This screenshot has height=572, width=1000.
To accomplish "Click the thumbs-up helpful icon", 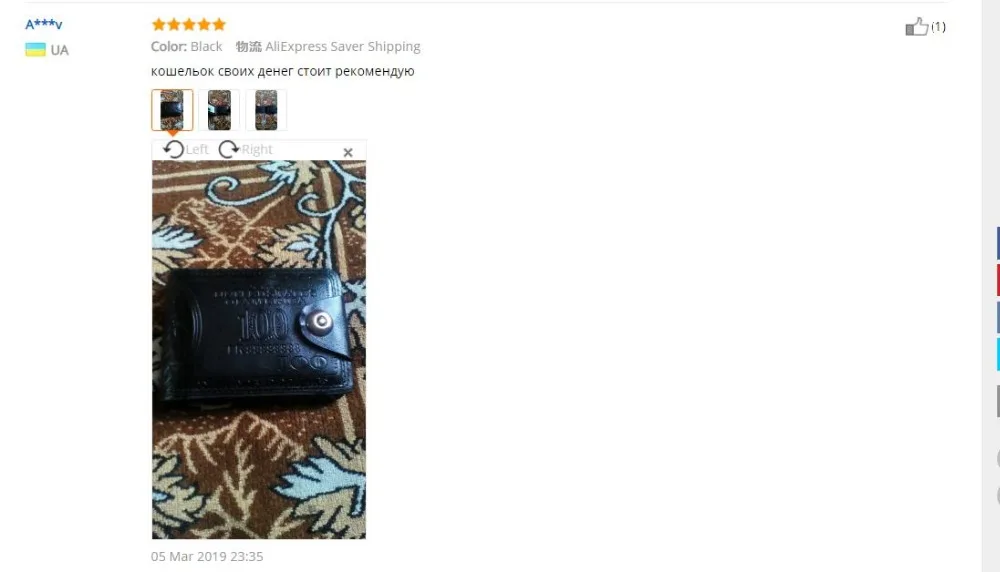I will click(x=916, y=26).
